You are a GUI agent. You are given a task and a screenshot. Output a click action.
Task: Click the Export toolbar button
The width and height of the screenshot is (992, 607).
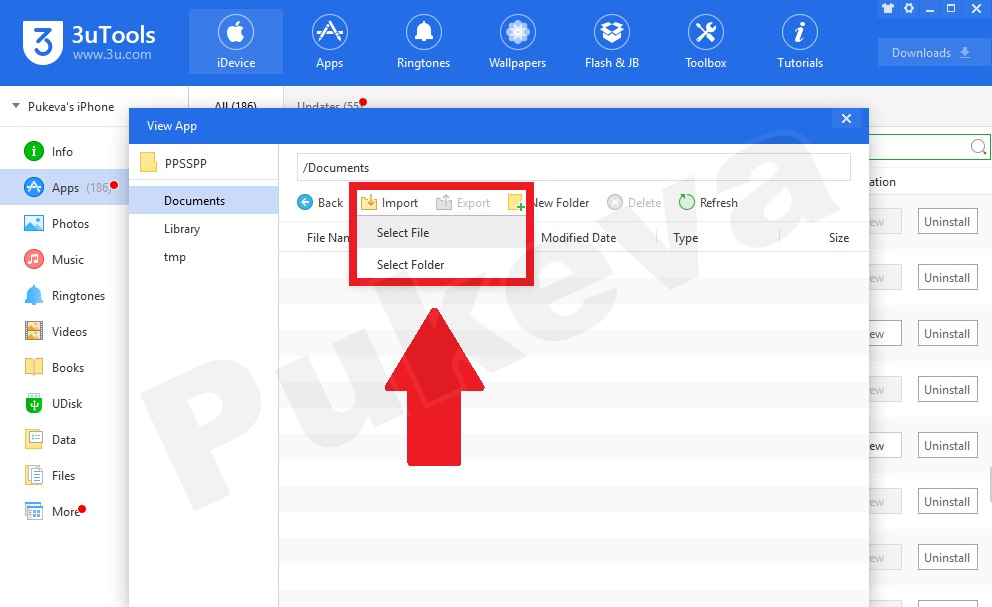(463, 203)
